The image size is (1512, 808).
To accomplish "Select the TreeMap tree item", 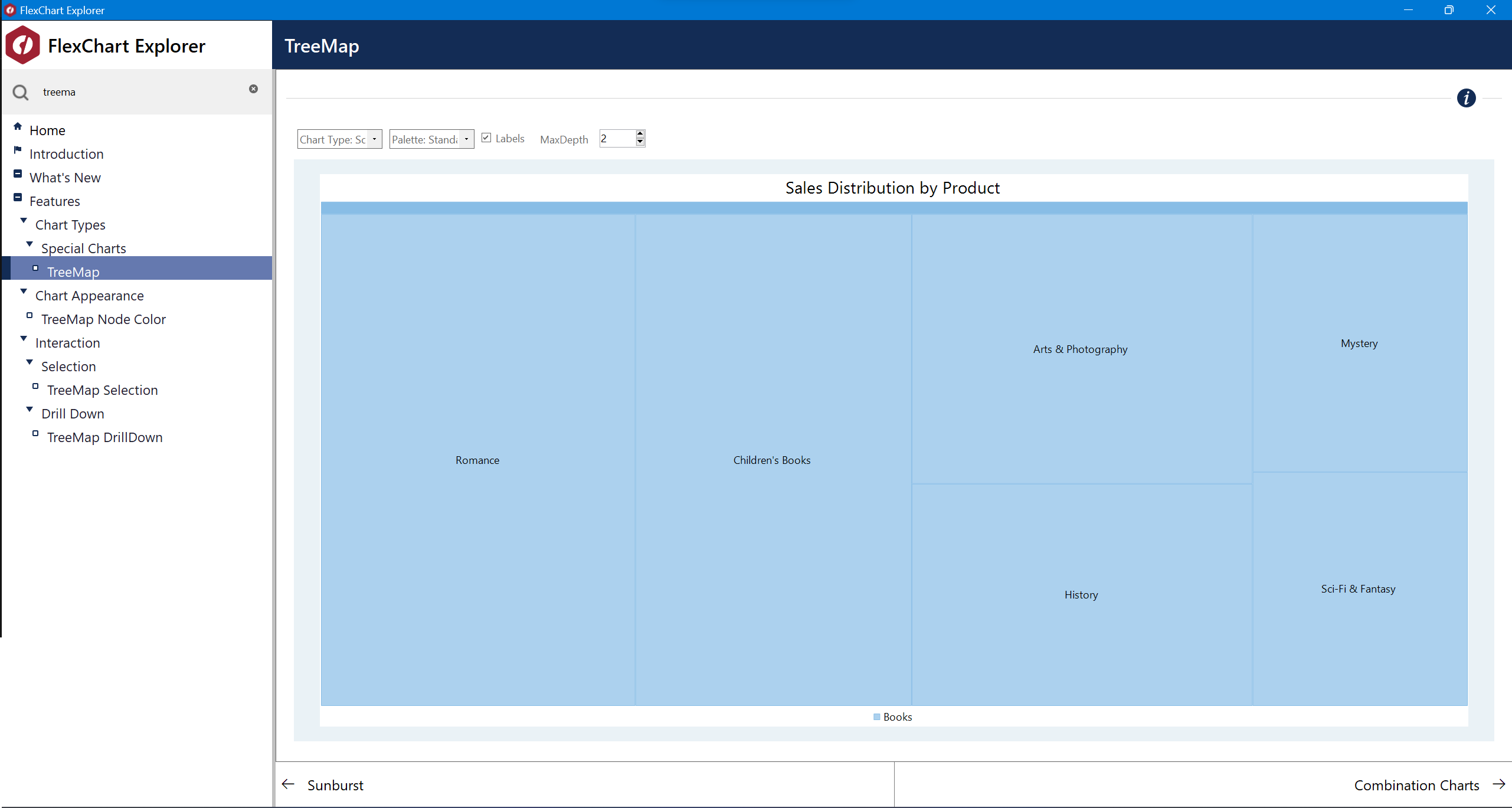I will (73, 272).
